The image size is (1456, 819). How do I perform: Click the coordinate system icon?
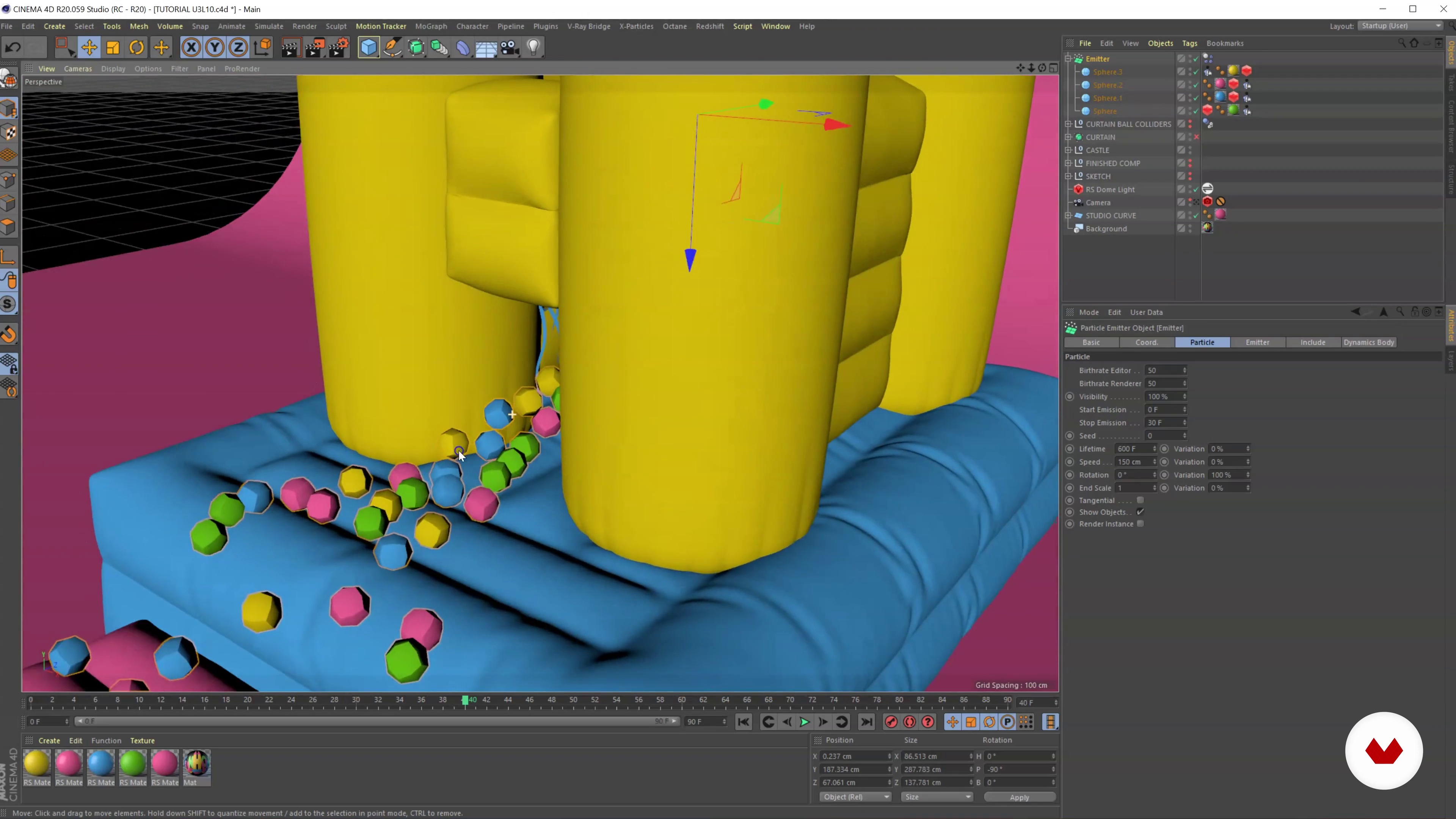pos(263,47)
